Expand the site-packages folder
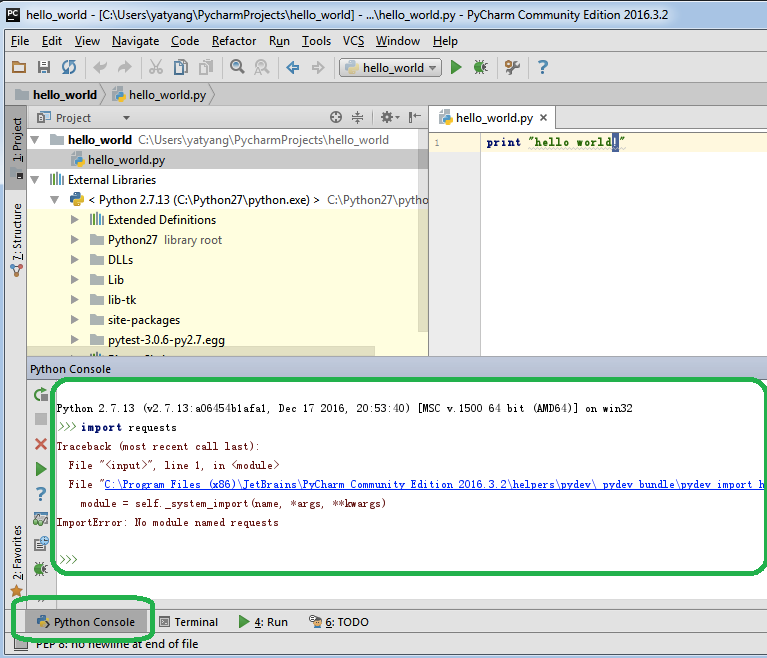 pyautogui.click(x=74, y=320)
